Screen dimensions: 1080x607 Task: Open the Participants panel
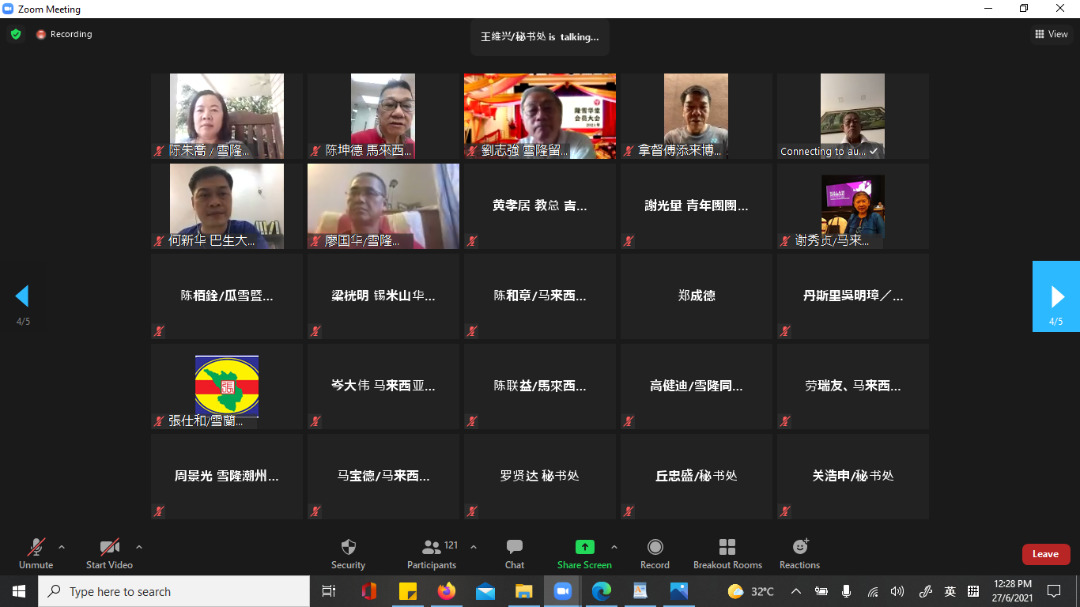pyautogui.click(x=432, y=548)
